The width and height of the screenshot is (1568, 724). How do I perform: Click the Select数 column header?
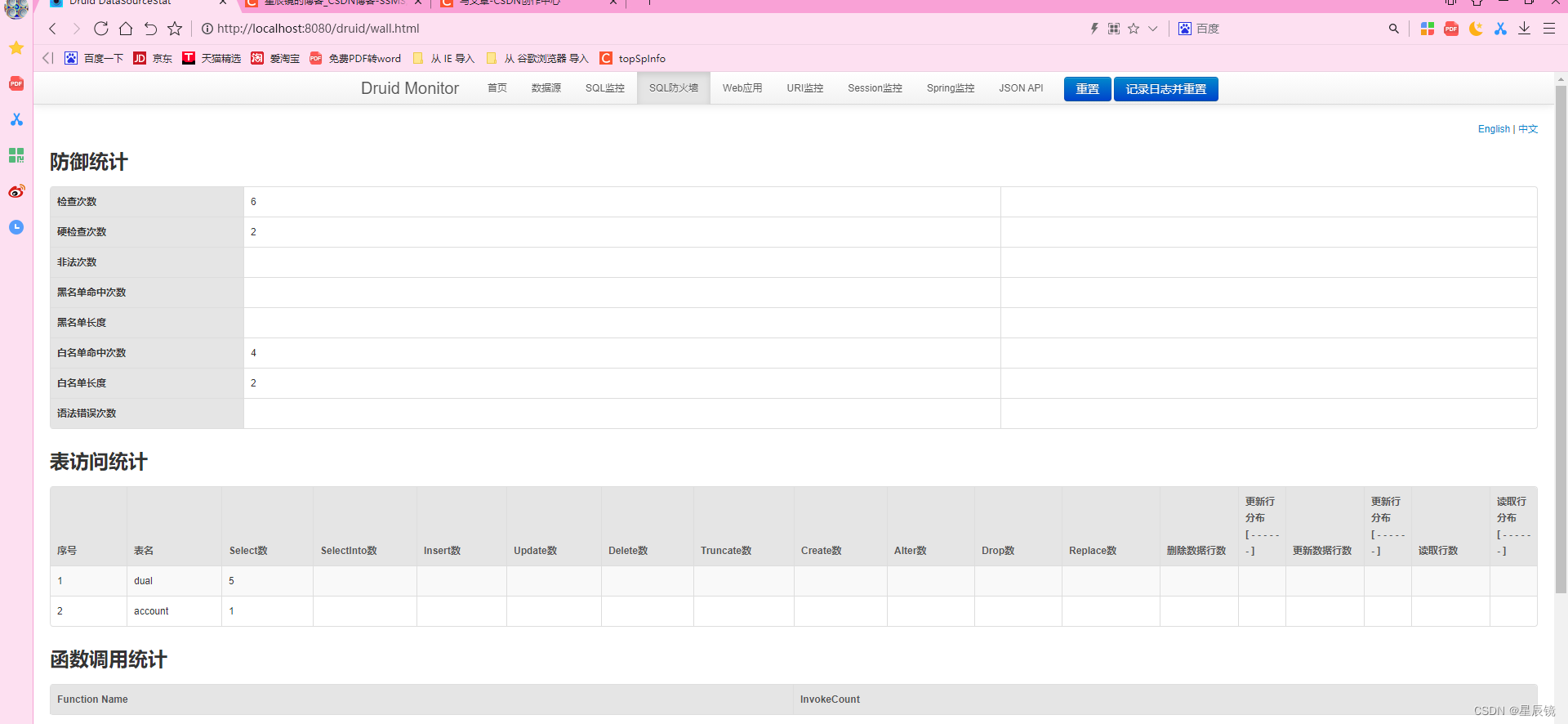pos(267,527)
